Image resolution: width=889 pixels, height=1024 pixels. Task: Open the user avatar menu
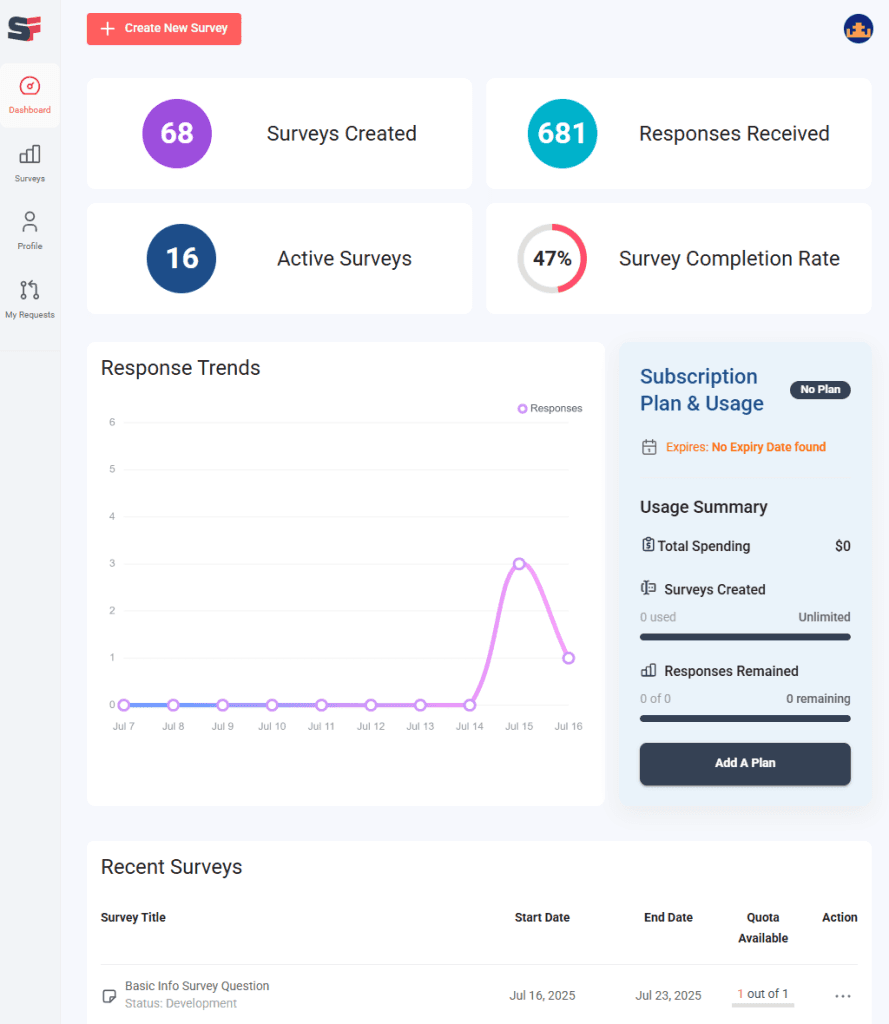click(x=858, y=29)
